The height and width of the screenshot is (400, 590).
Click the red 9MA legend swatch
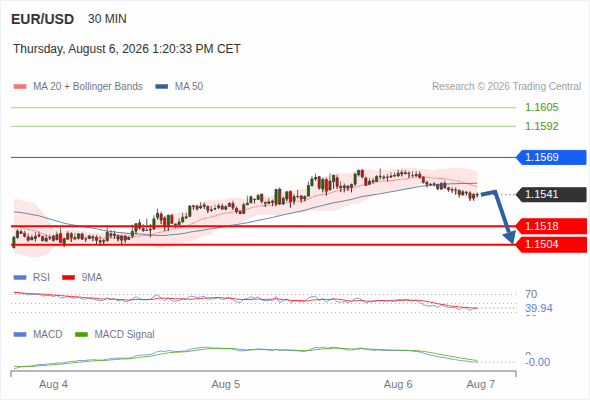click(x=68, y=278)
